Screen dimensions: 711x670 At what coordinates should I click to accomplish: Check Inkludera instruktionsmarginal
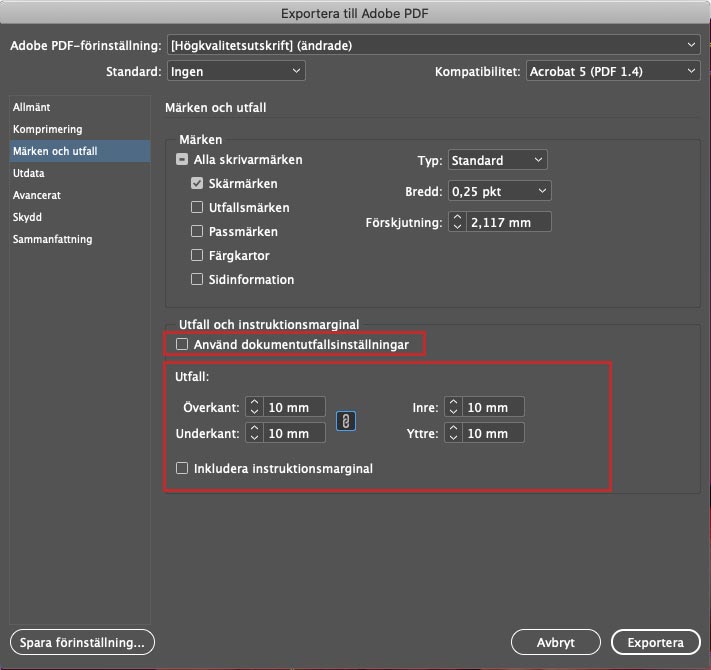coord(182,468)
